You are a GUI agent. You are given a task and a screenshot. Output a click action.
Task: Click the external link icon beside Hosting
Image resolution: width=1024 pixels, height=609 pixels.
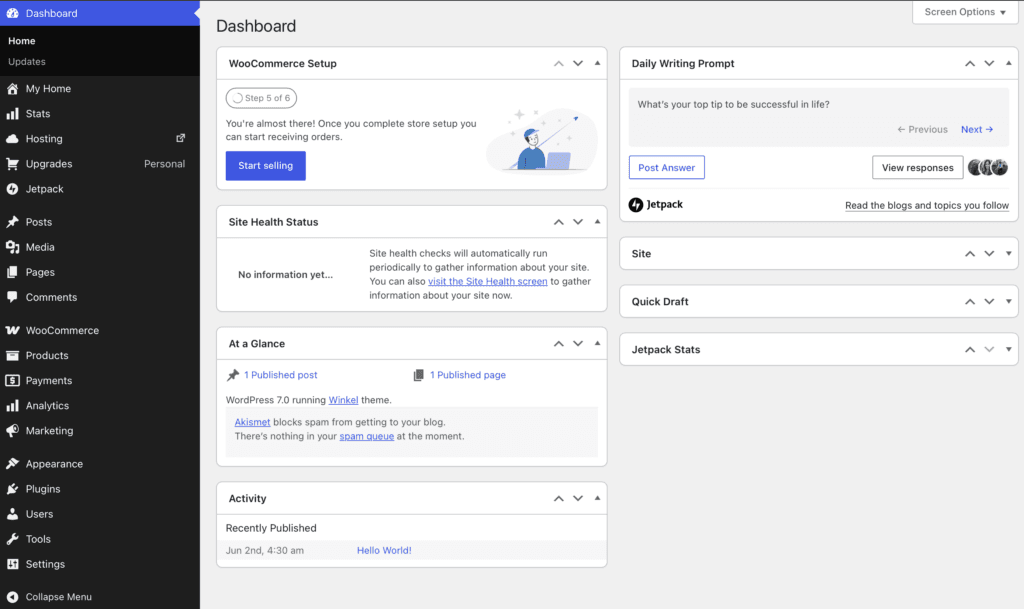pyautogui.click(x=181, y=138)
